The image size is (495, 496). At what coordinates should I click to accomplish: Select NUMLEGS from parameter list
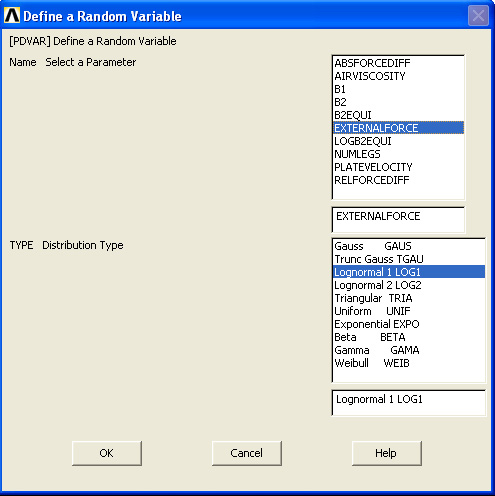(x=398, y=154)
